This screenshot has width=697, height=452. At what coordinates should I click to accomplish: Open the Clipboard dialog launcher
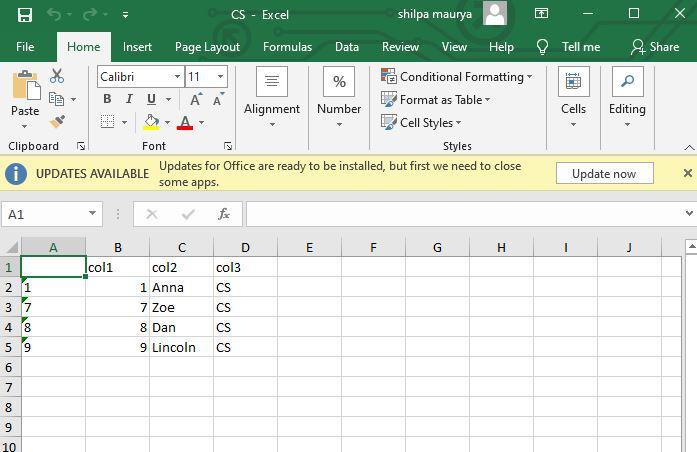81,146
